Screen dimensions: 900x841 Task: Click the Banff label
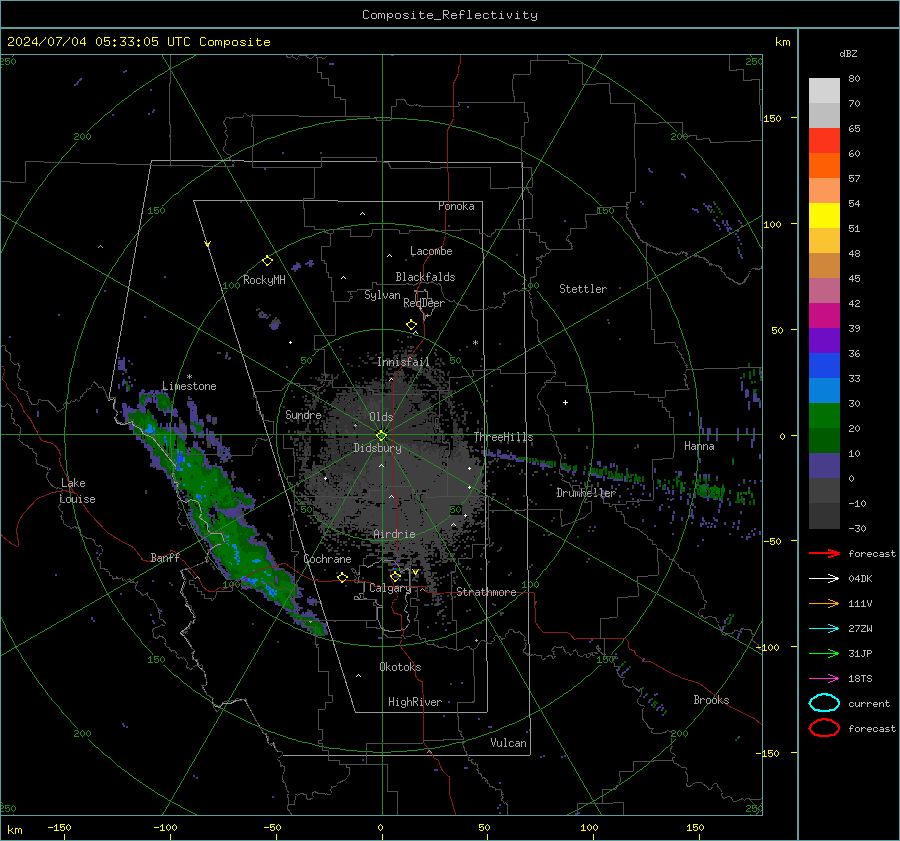pyautogui.click(x=165, y=557)
